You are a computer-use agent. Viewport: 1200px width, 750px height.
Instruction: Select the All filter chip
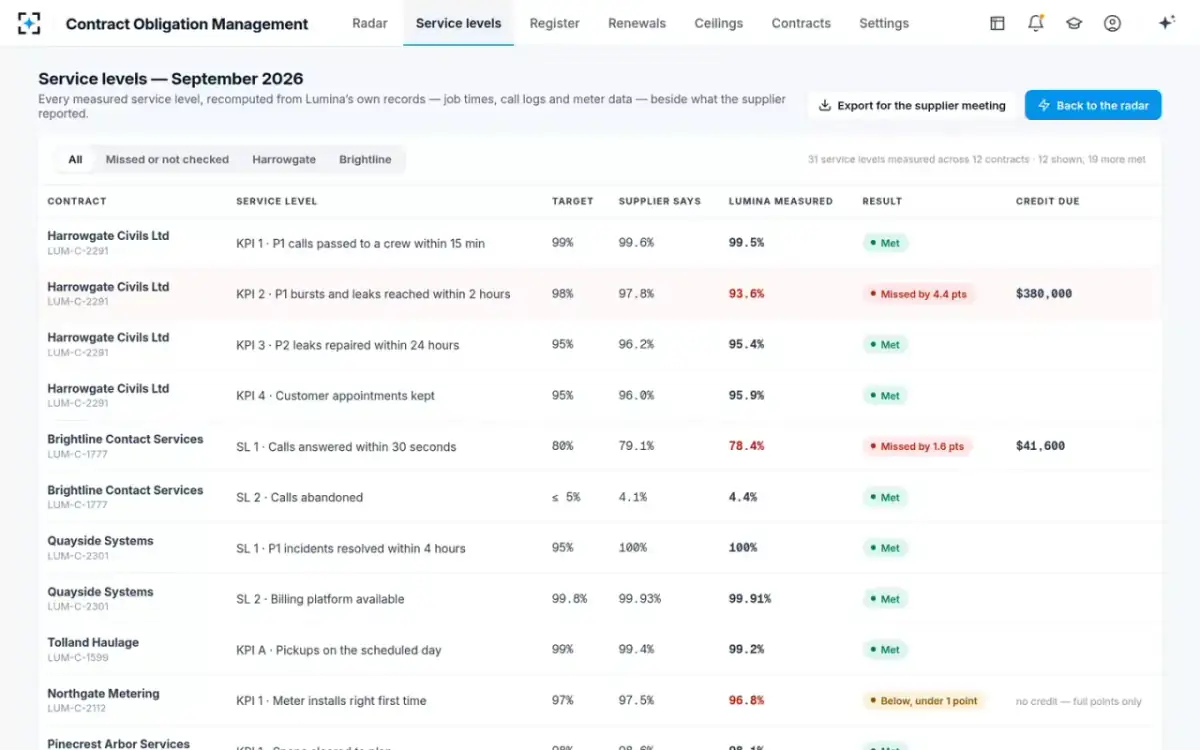[x=75, y=159]
